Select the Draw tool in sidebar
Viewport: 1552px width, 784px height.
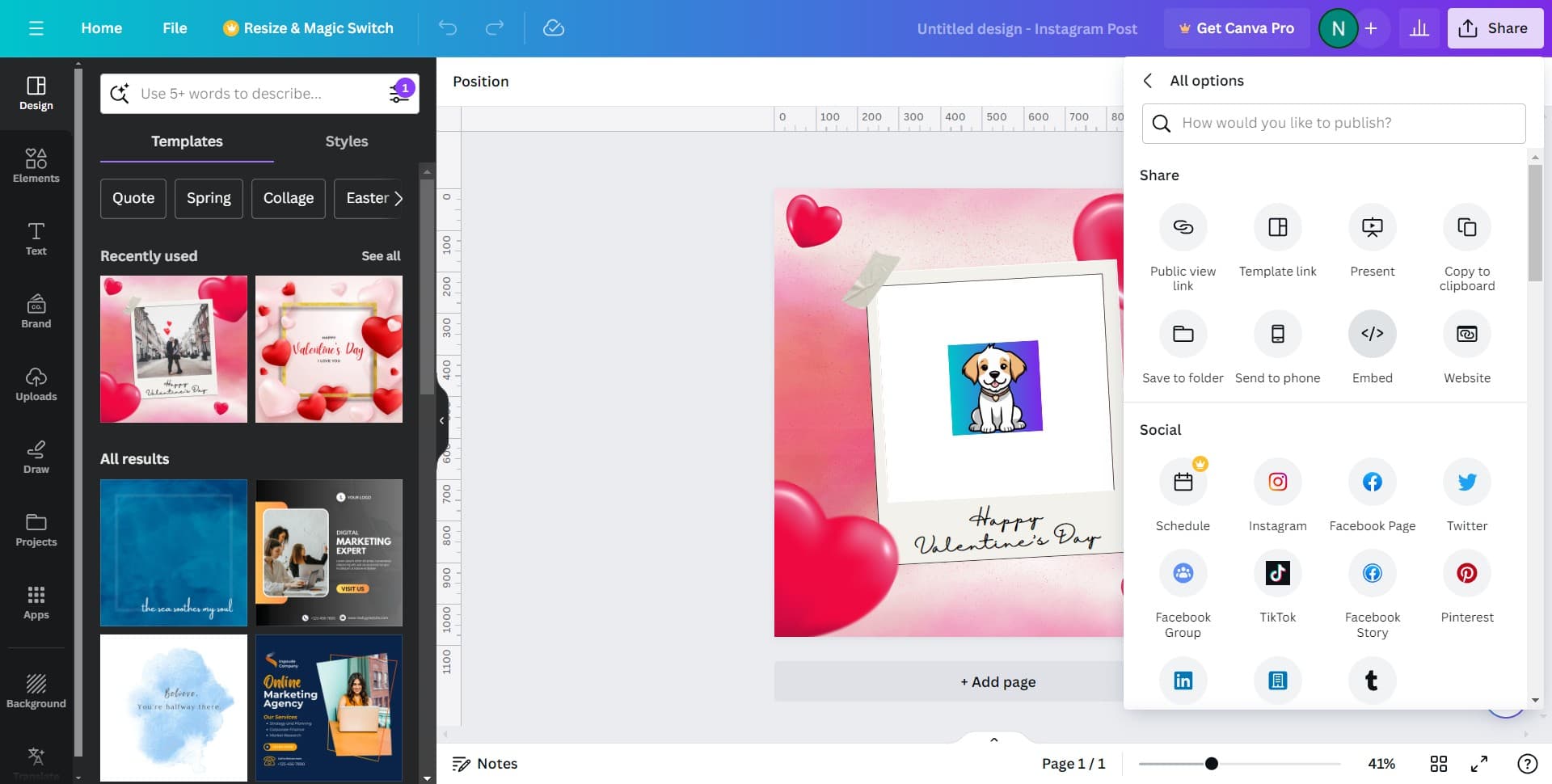click(x=36, y=457)
